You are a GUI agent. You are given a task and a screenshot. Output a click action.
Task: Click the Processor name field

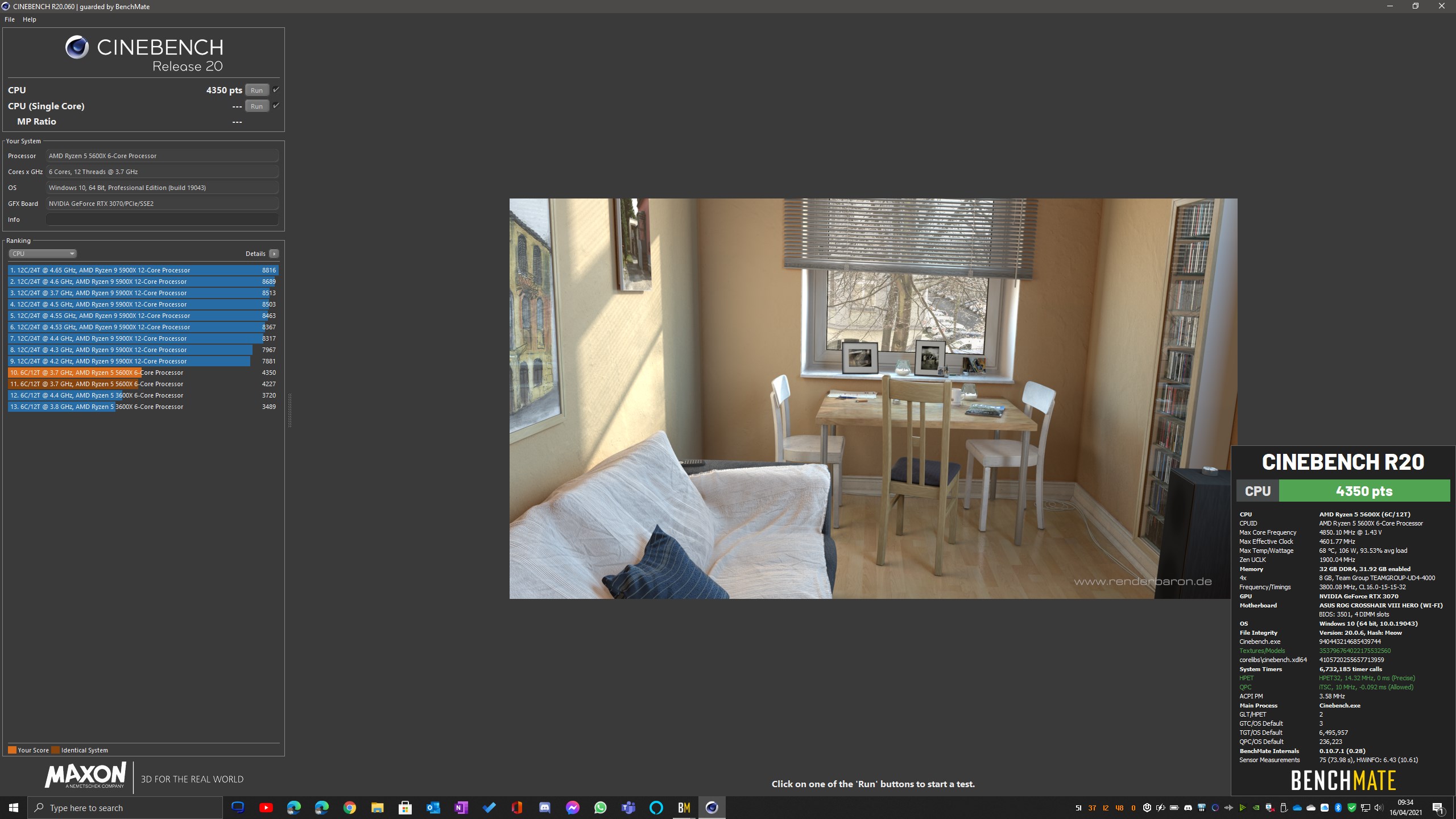point(162,156)
